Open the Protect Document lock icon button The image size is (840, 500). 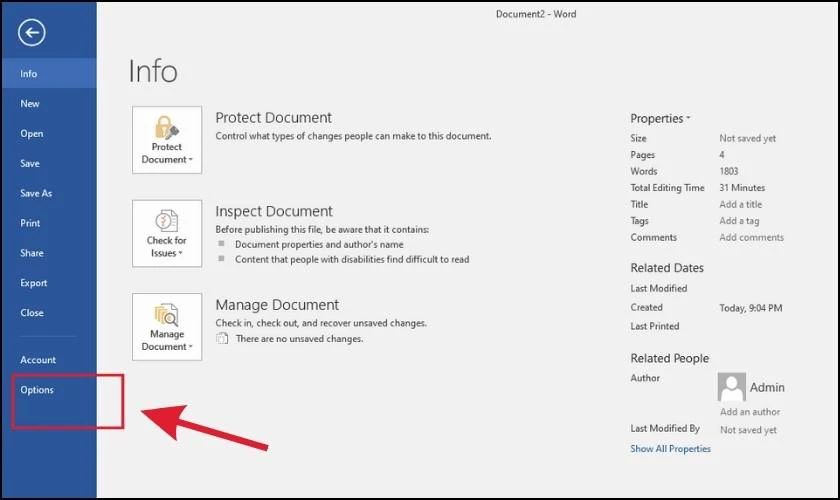167,128
